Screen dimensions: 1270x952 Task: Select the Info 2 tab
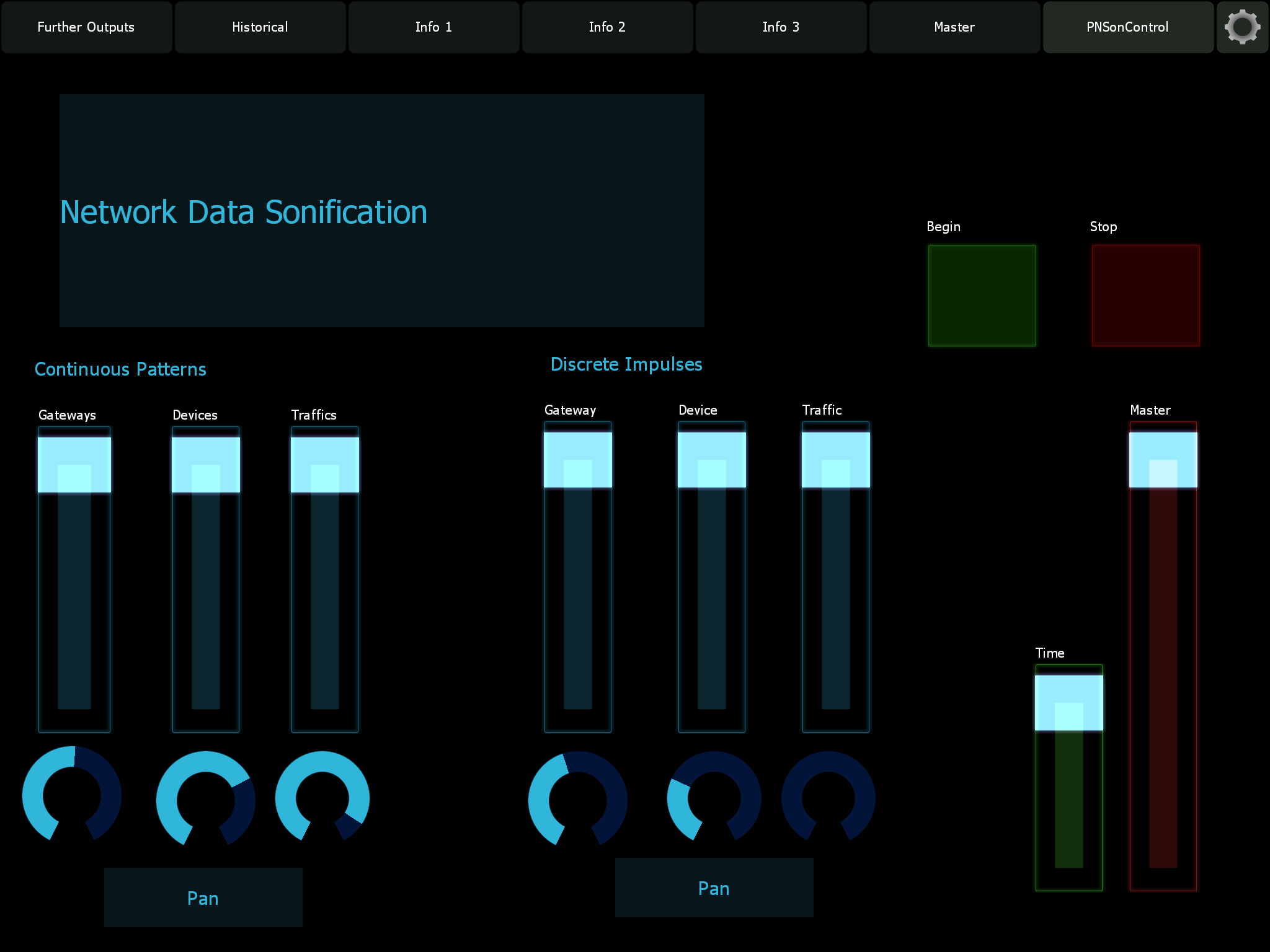click(607, 27)
